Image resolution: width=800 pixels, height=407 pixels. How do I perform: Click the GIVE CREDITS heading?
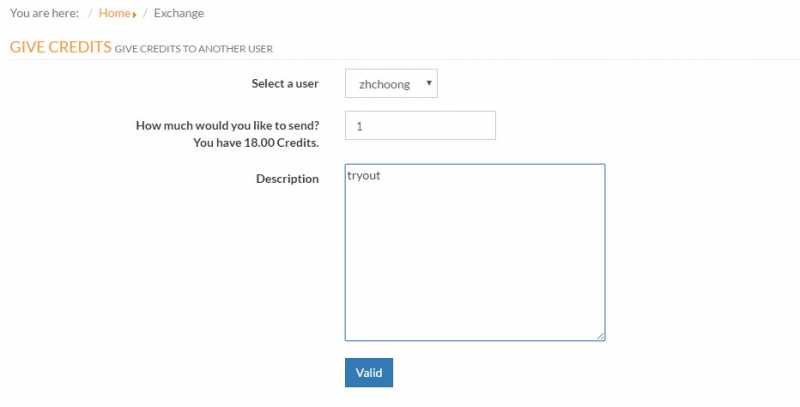tap(60, 47)
